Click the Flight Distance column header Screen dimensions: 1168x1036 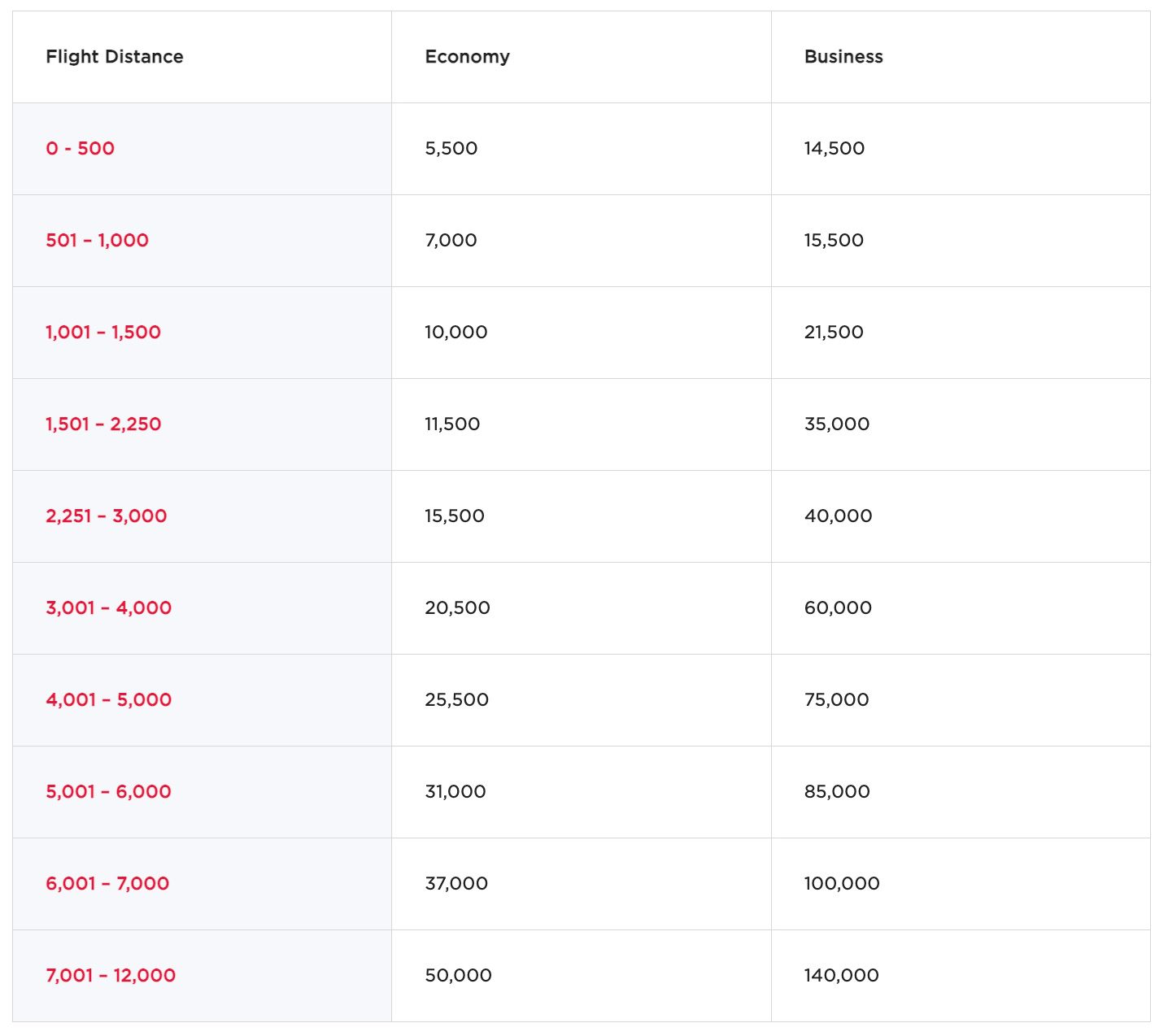[x=115, y=57]
